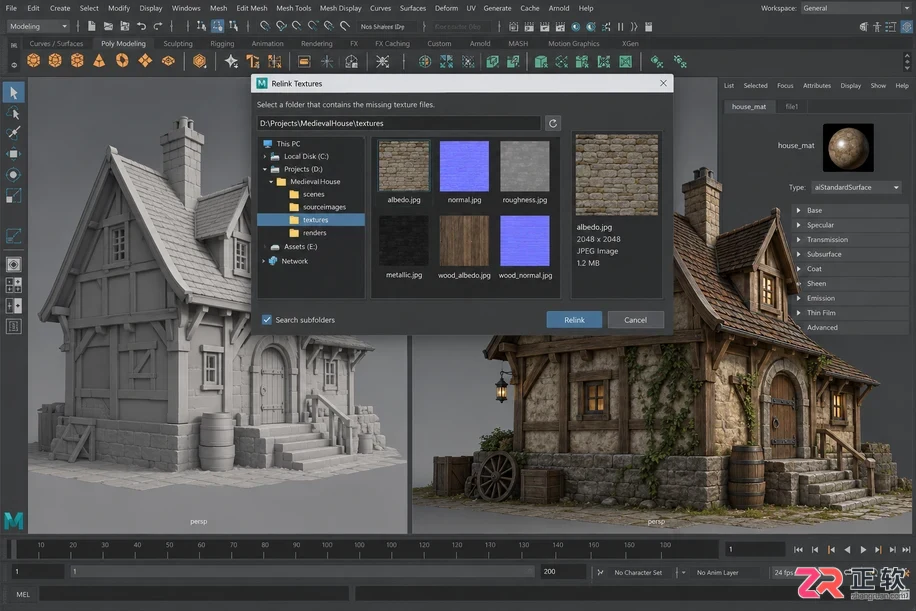The width and height of the screenshot is (916, 611).
Task: Click the Save Scene icon
Action: coord(124,26)
